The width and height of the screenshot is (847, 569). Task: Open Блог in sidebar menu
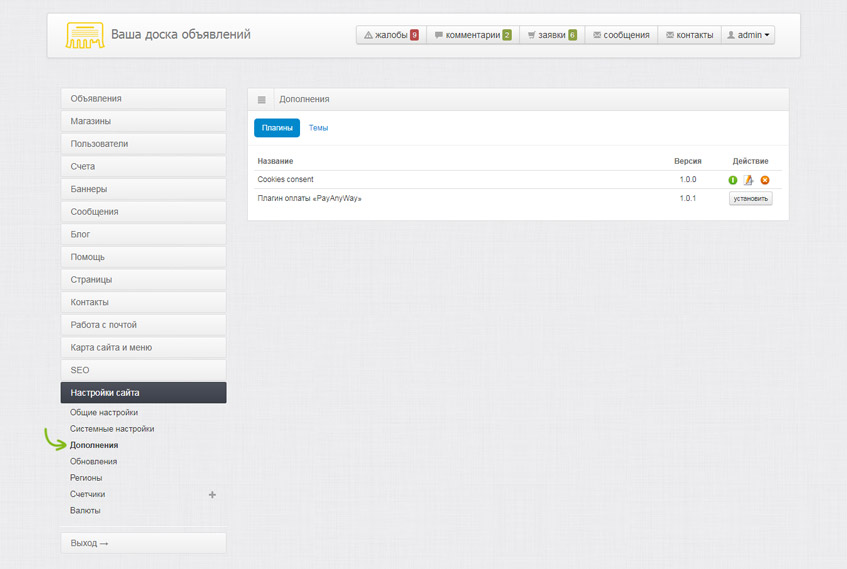[x=143, y=235]
